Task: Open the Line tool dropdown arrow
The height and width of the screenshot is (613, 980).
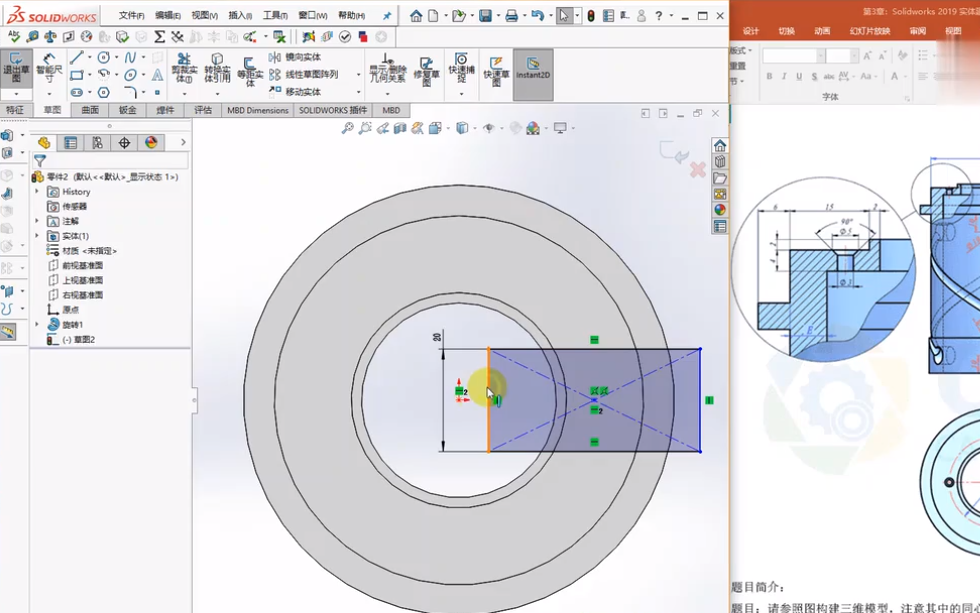Action: pos(89,57)
